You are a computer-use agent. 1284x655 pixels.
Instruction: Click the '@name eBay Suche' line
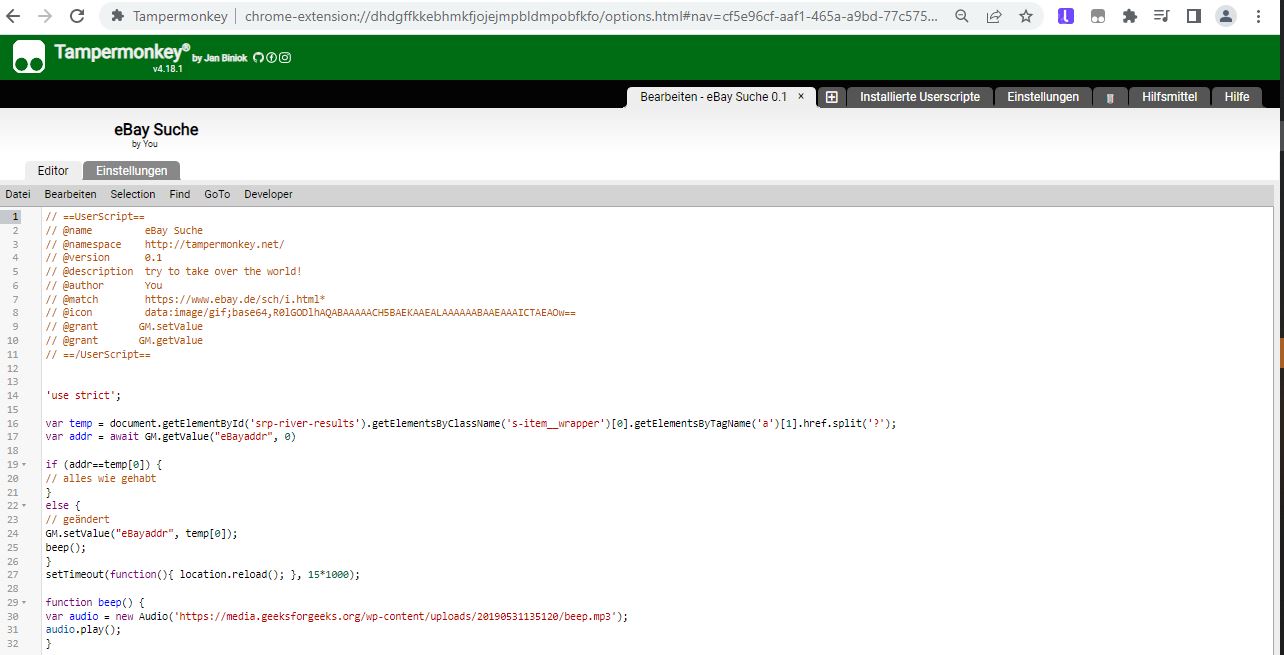click(124, 230)
